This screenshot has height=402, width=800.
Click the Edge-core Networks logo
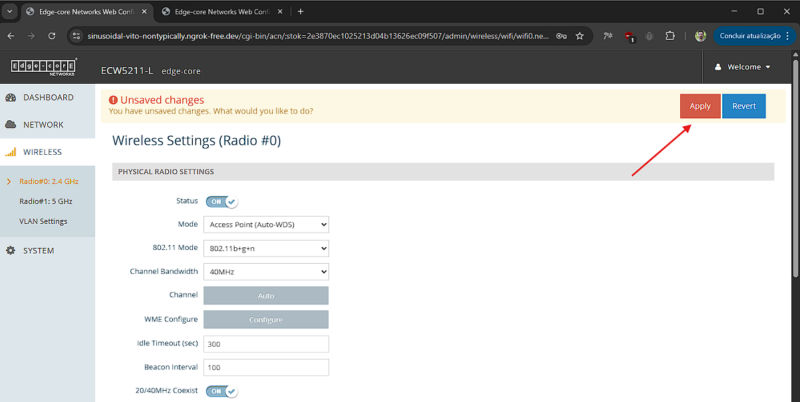[43, 67]
